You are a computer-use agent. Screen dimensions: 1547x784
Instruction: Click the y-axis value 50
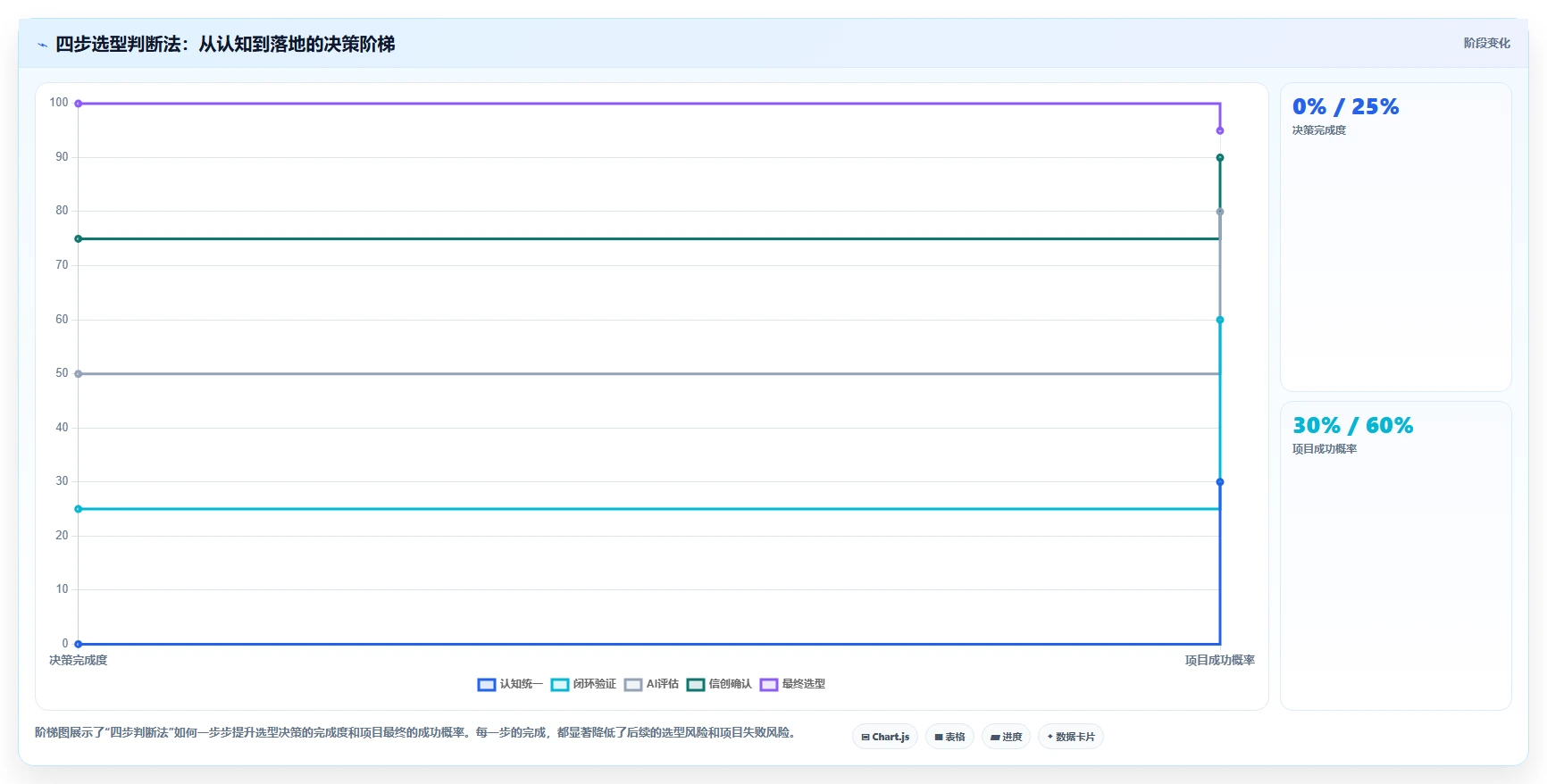(x=62, y=373)
